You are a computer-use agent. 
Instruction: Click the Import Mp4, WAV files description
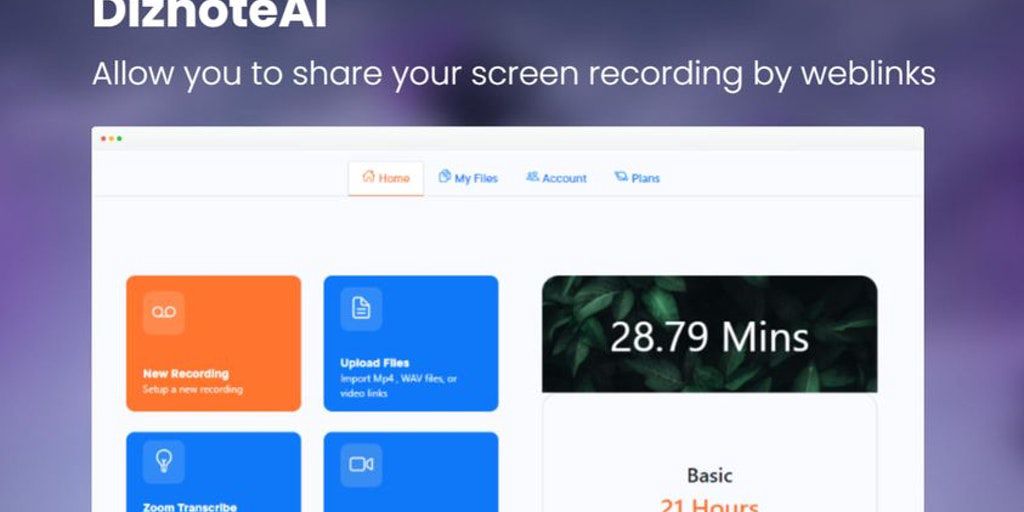coord(398,386)
